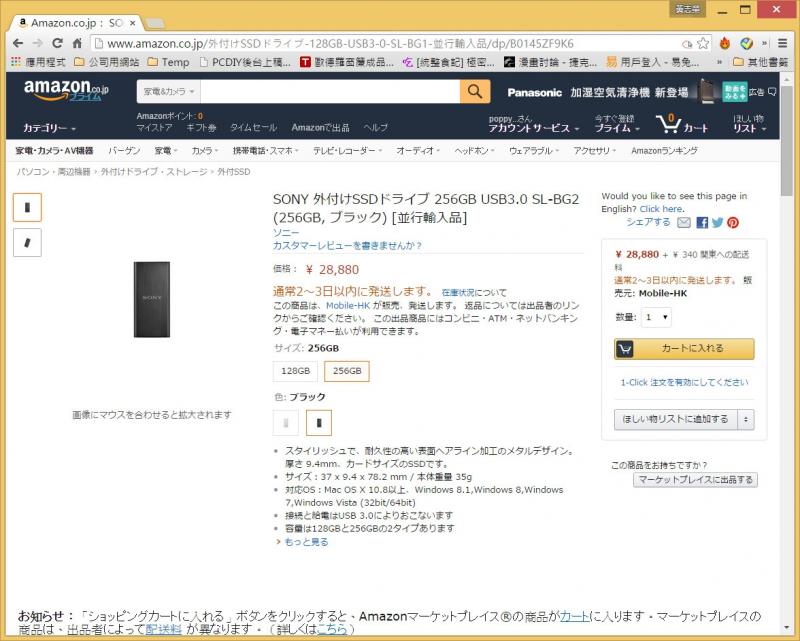This screenshot has height=641, width=800.
Task: Click the flame extension icon in toolbar
Action: click(724, 43)
